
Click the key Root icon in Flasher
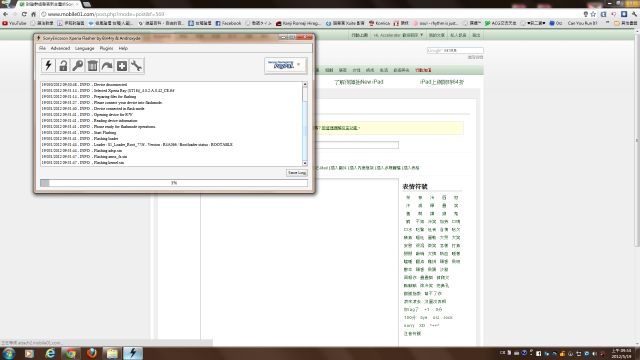coord(78,66)
